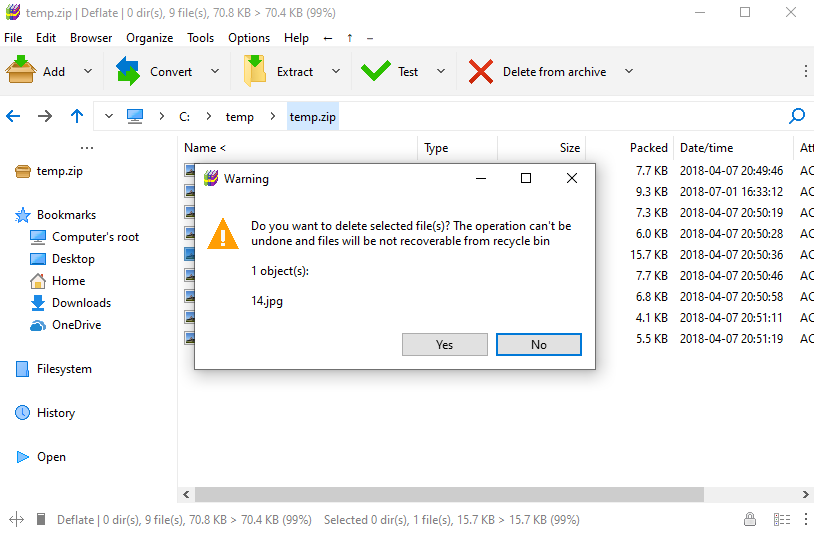
Task: Expand chevron after C: in breadcrumb
Action: [x=209, y=116]
